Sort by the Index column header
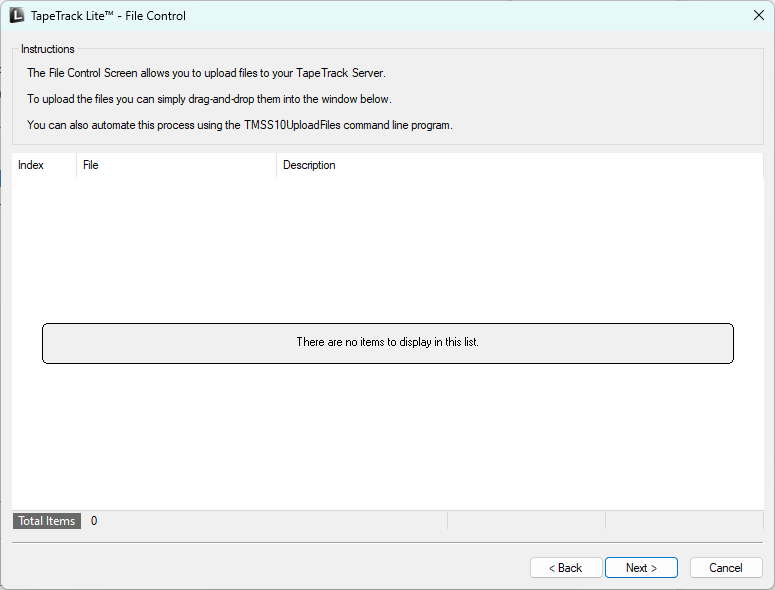The width and height of the screenshot is (775, 590). 44,165
